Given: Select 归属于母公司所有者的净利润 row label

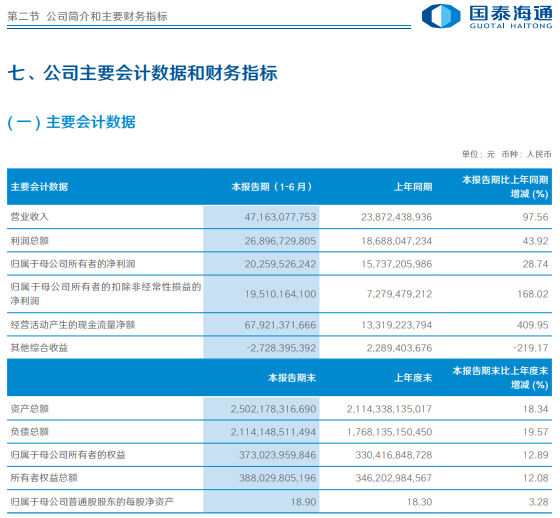Looking at the screenshot, I should point(73,264).
